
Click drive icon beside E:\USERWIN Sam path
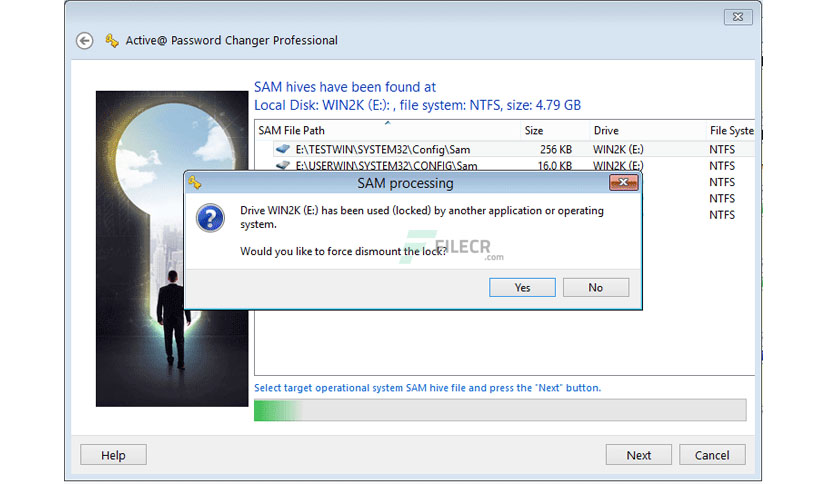[283, 165]
